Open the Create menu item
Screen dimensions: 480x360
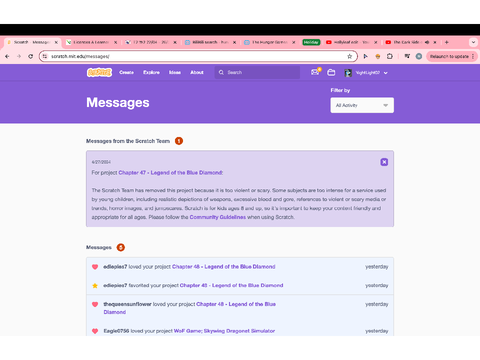pyautogui.click(x=126, y=72)
